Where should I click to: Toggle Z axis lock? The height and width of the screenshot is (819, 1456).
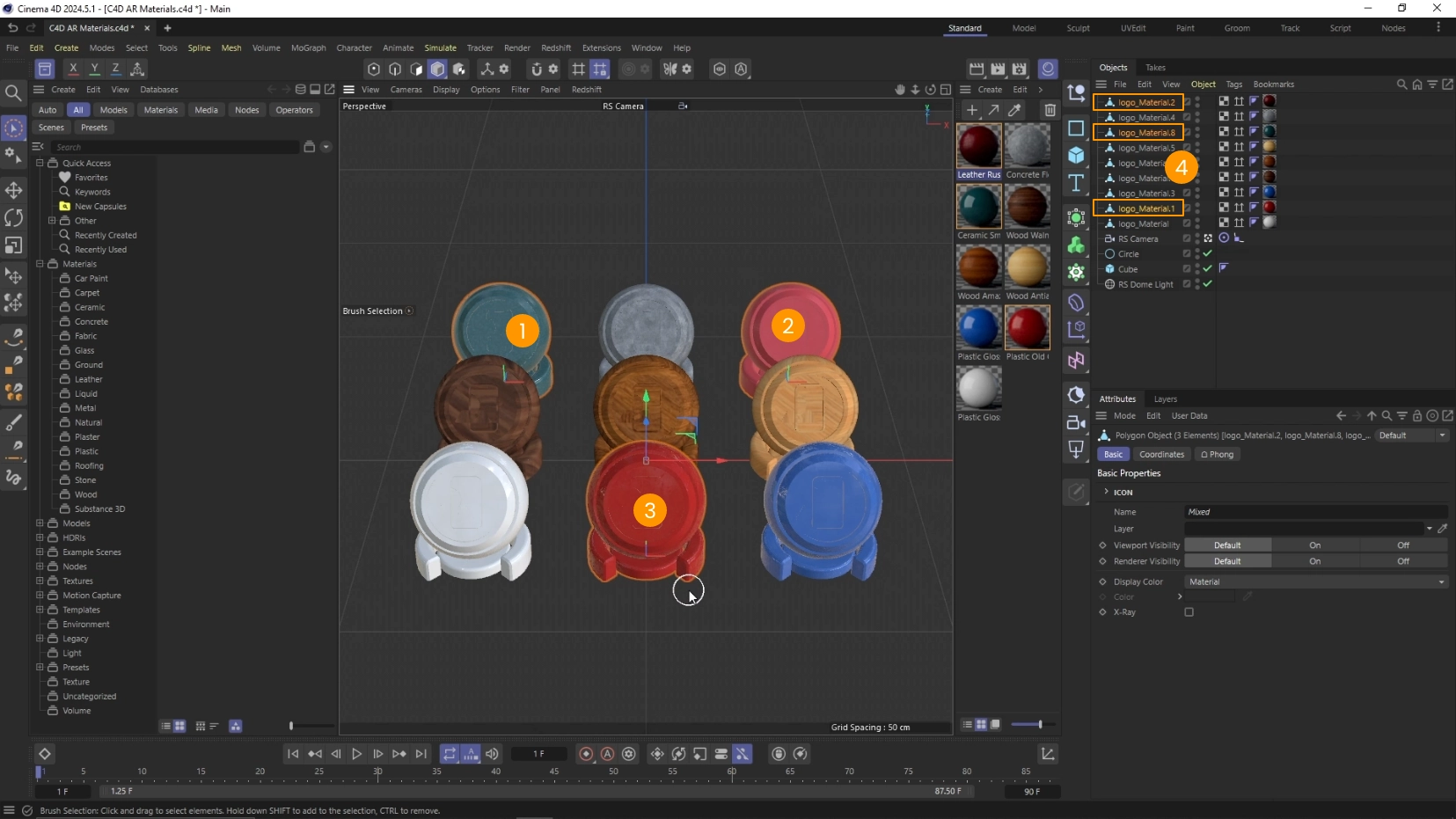[x=115, y=69]
